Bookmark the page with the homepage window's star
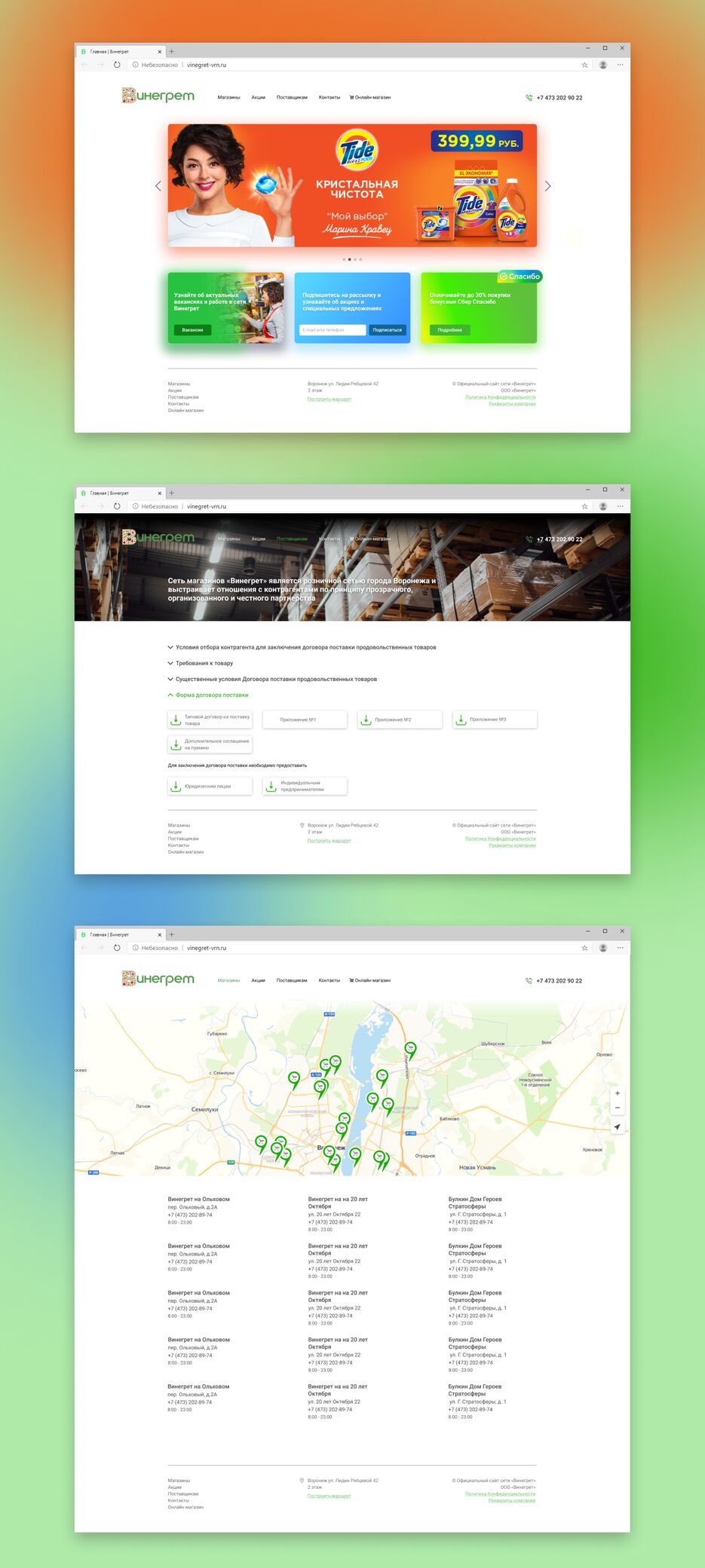Screen dimensions: 705x1568 tap(584, 65)
